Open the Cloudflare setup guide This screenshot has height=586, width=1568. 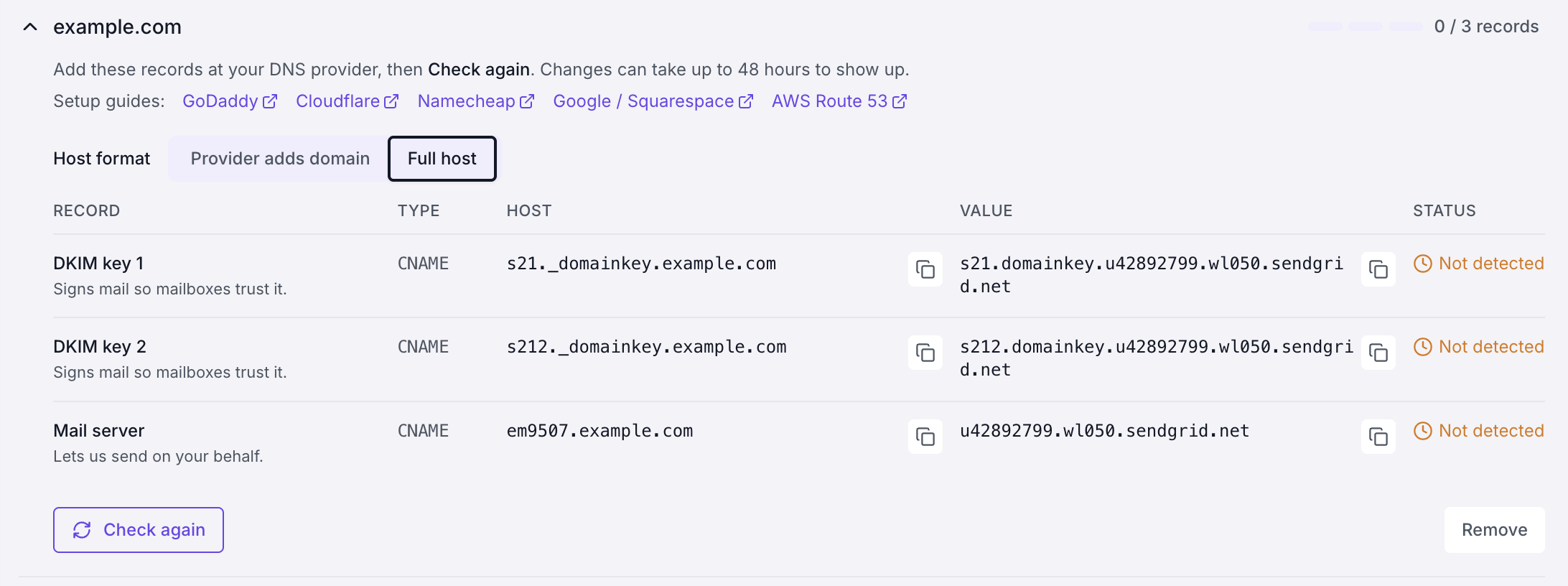tap(347, 101)
